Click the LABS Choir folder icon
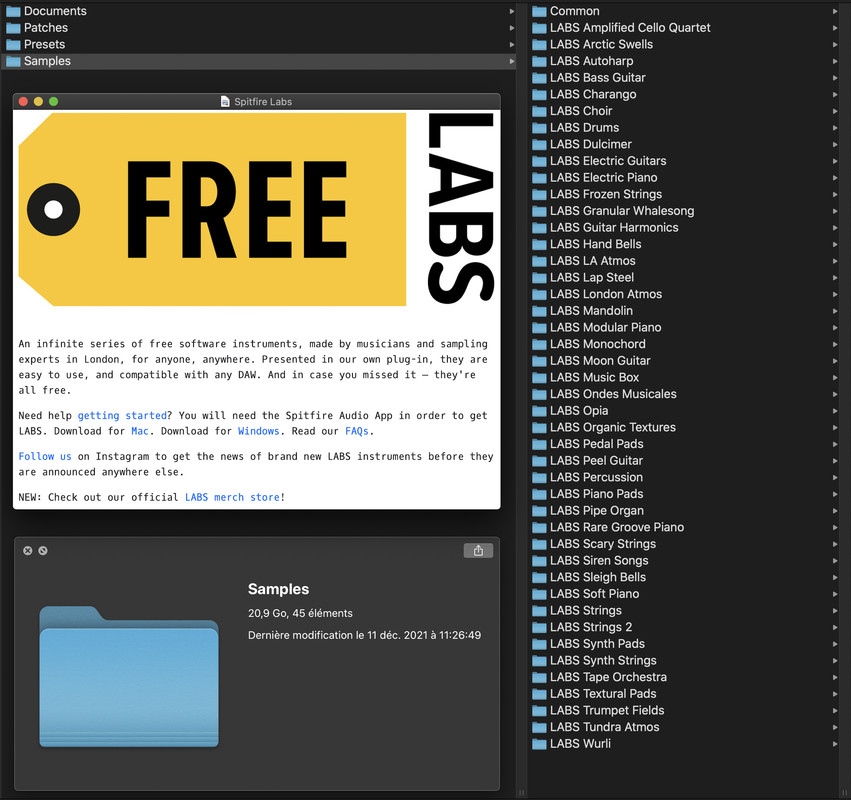The image size is (851, 800). pyautogui.click(x=539, y=111)
